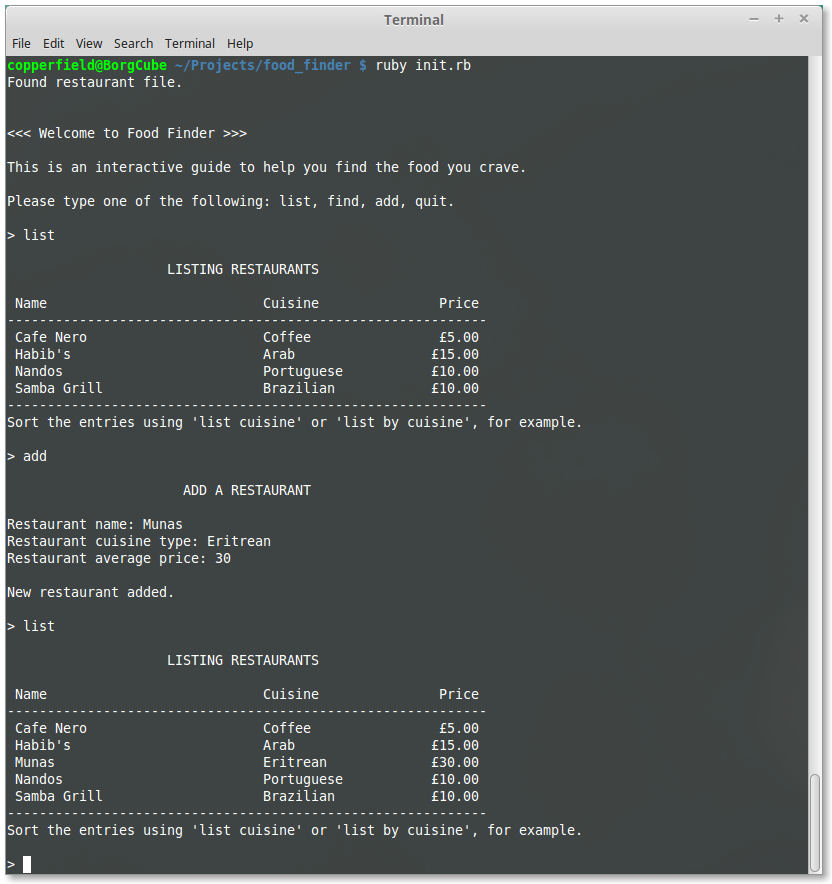Select 'Cafe Nero' in the first listing
832x884 pixels.
(50, 337)
